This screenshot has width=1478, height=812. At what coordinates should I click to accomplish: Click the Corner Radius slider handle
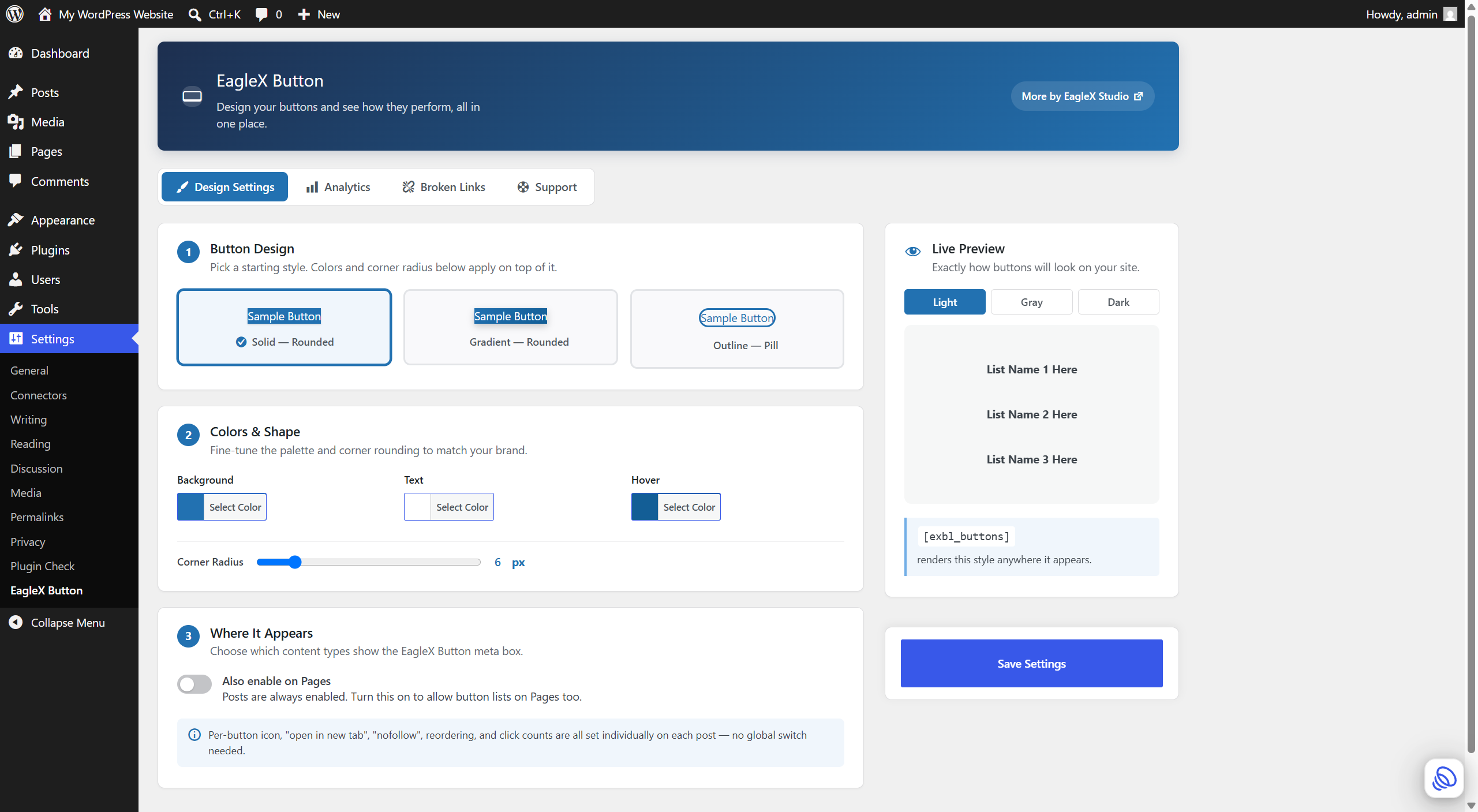pos(295,562)
